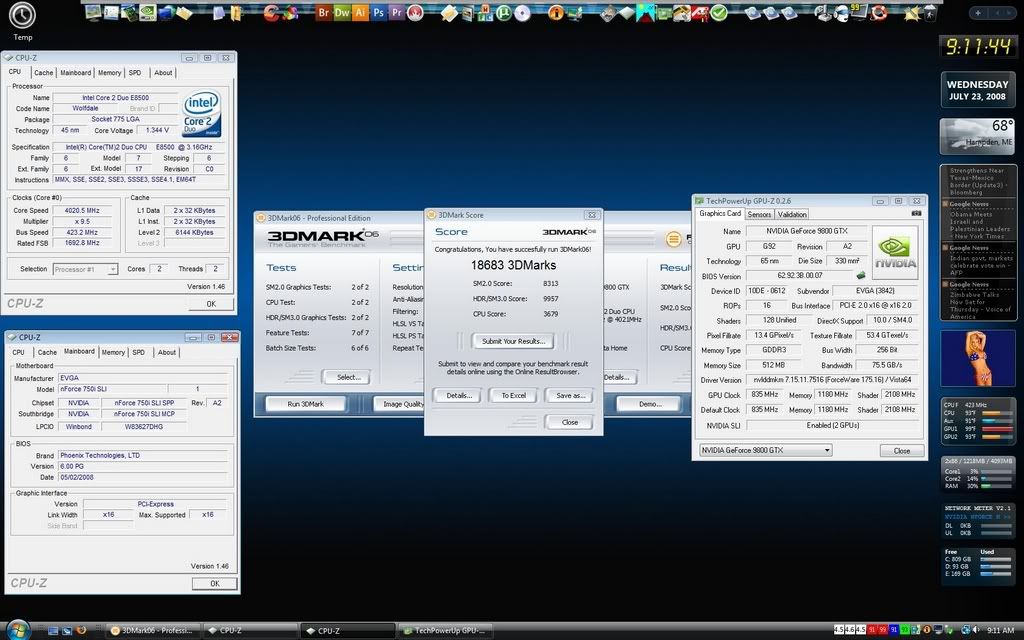Click the green checkmark dock icon

pyautogui.click(x=719, y=12)
